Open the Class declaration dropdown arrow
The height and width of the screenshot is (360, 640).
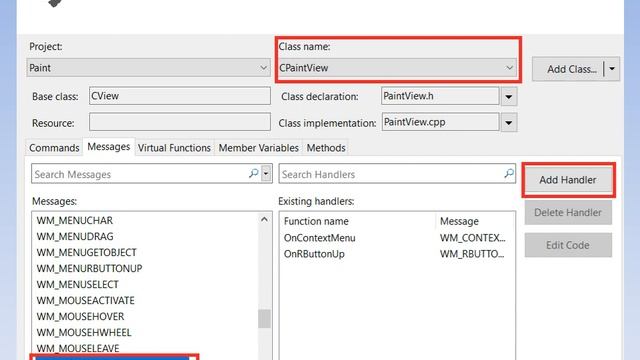click(x=509, y=97)
